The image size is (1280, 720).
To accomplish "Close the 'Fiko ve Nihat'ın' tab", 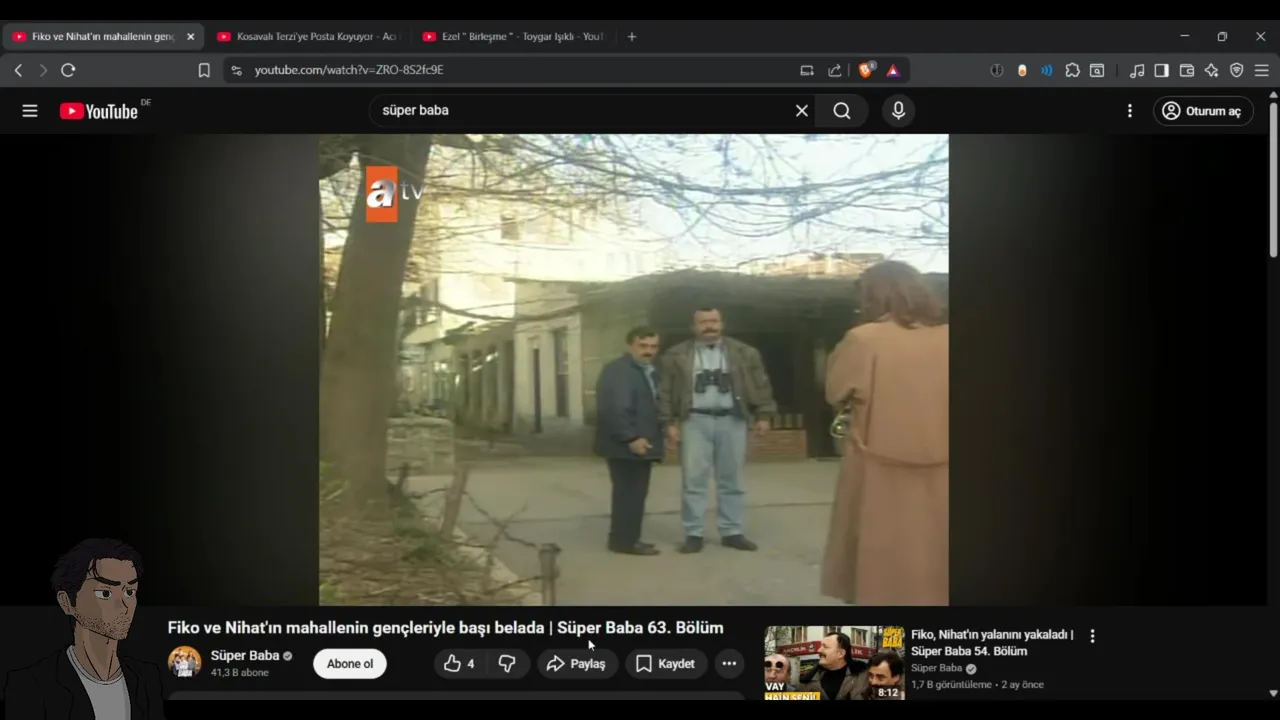I will 190,37.
